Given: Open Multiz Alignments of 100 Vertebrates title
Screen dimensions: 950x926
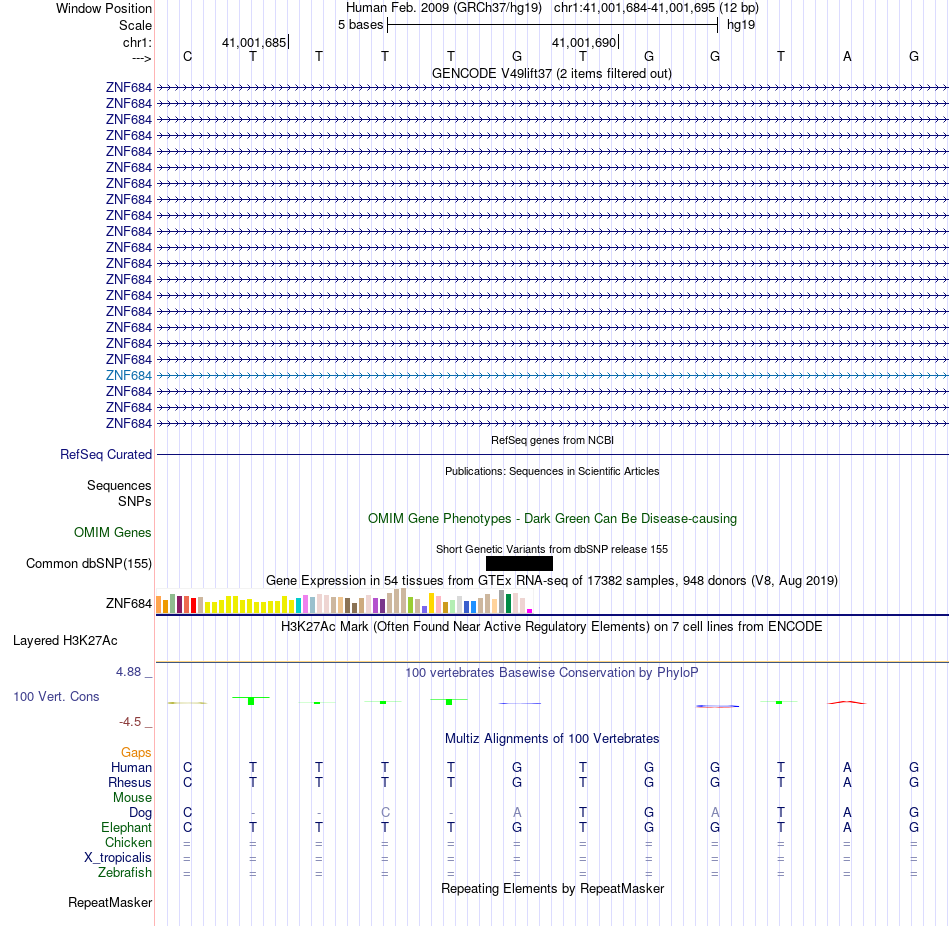Looking at the screenshot, I should click(x=552, y=739).
